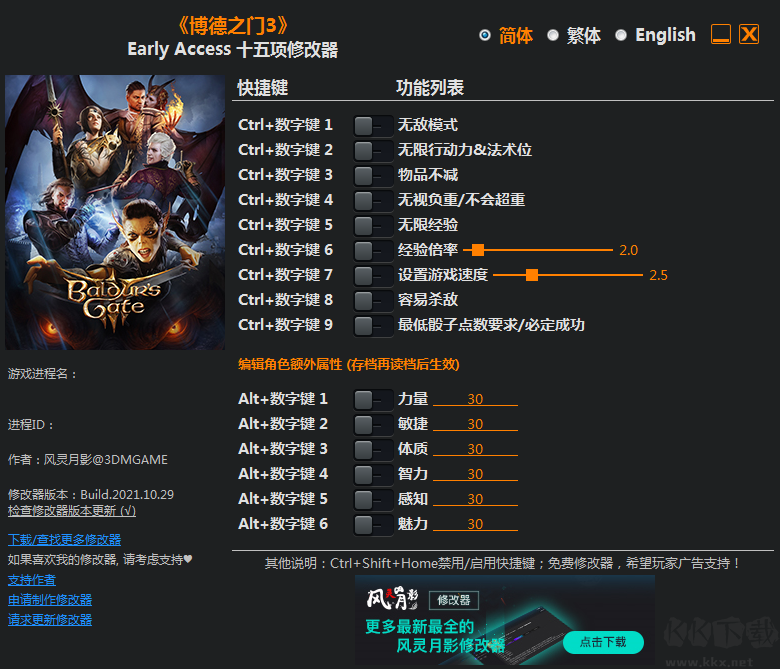Toggle 无敌模式 invincibility switch
This screenshot has height=669, width=780.
373,126
